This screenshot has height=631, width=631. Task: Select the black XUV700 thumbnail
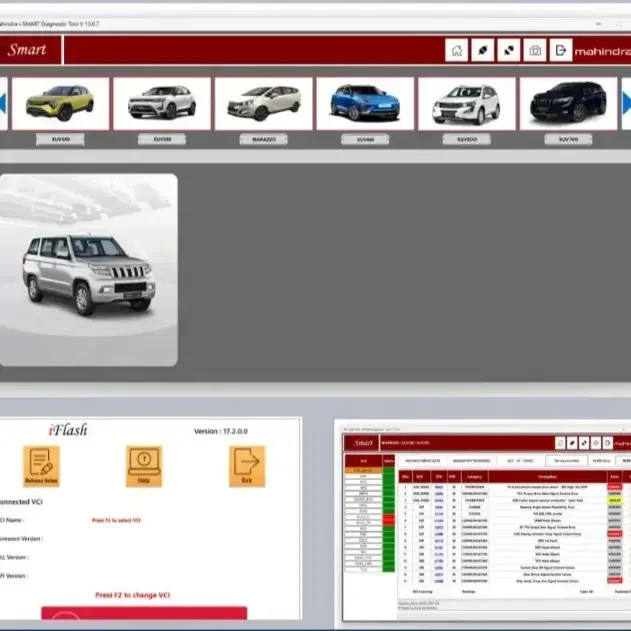tap(569, 104)
